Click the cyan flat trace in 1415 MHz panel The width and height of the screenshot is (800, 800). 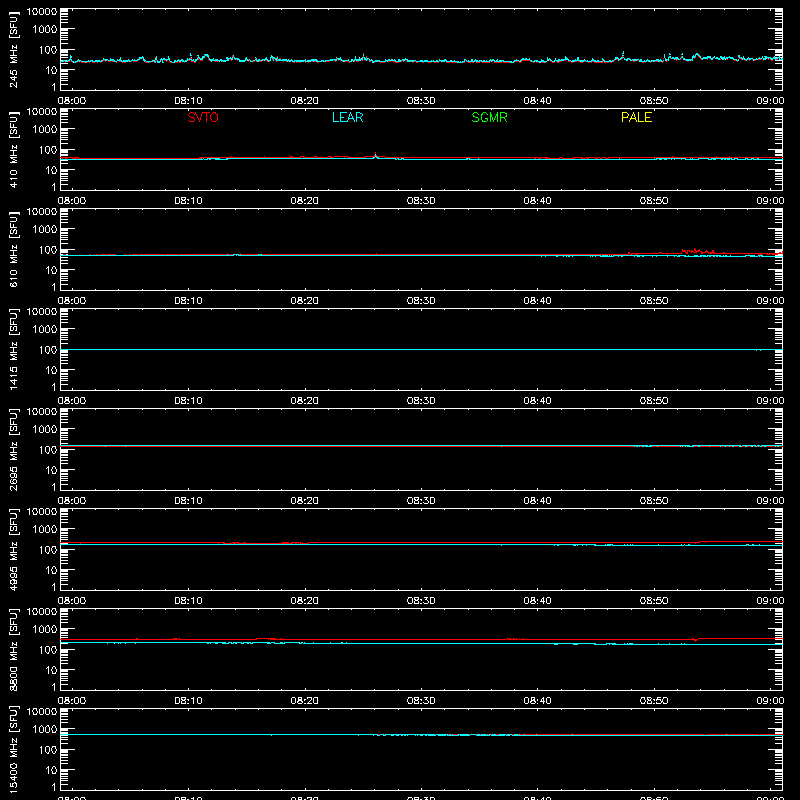pos(421,349)
